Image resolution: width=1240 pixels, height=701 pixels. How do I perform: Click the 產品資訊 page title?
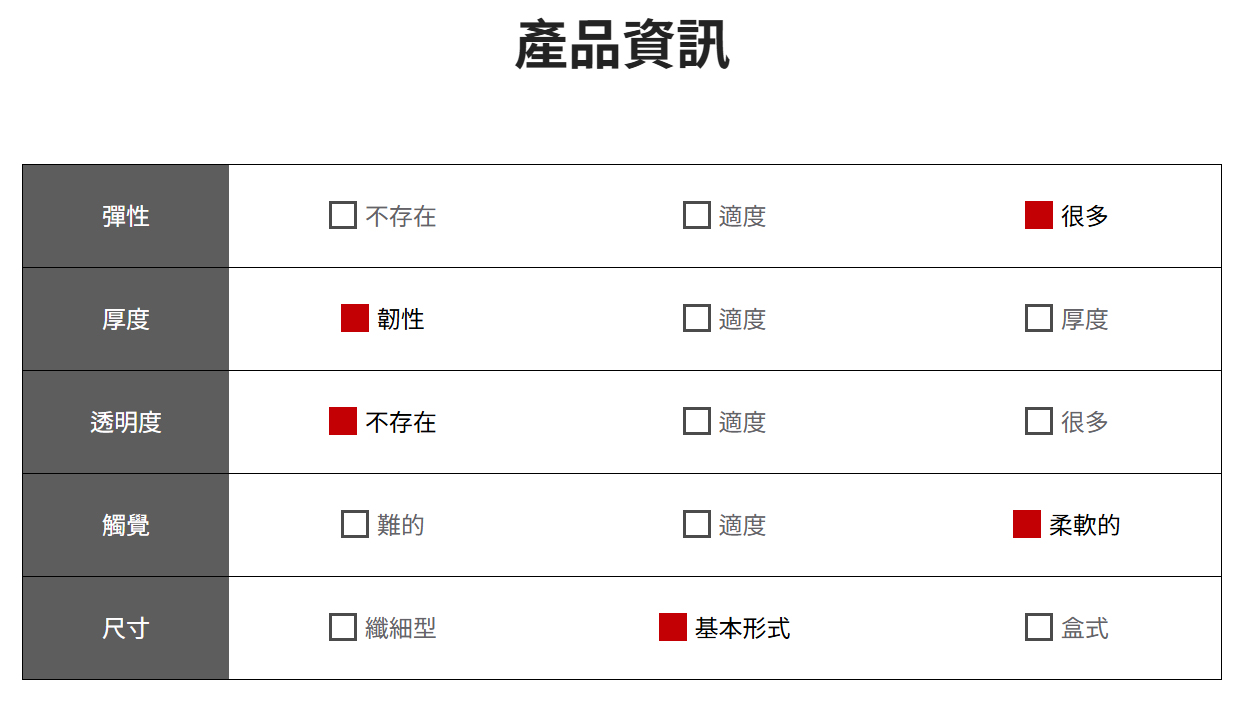tap(622, 46)
